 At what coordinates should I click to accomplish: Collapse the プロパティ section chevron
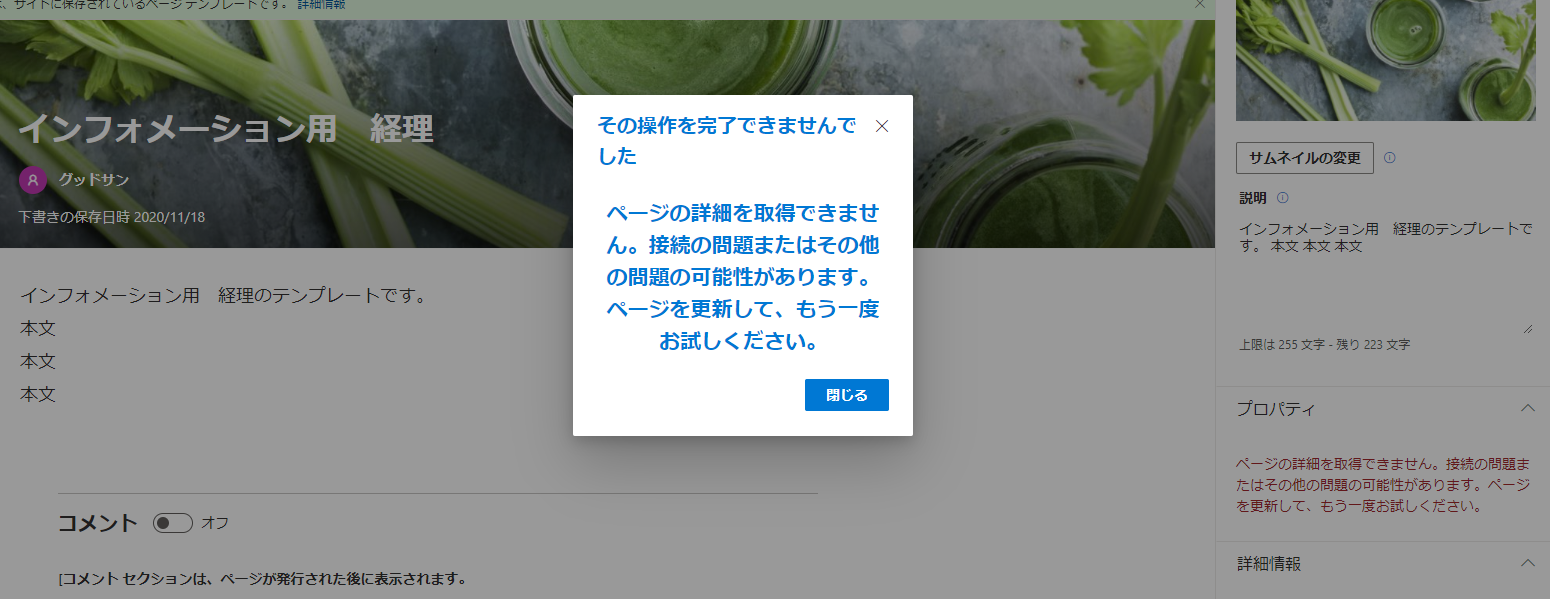1527,408
